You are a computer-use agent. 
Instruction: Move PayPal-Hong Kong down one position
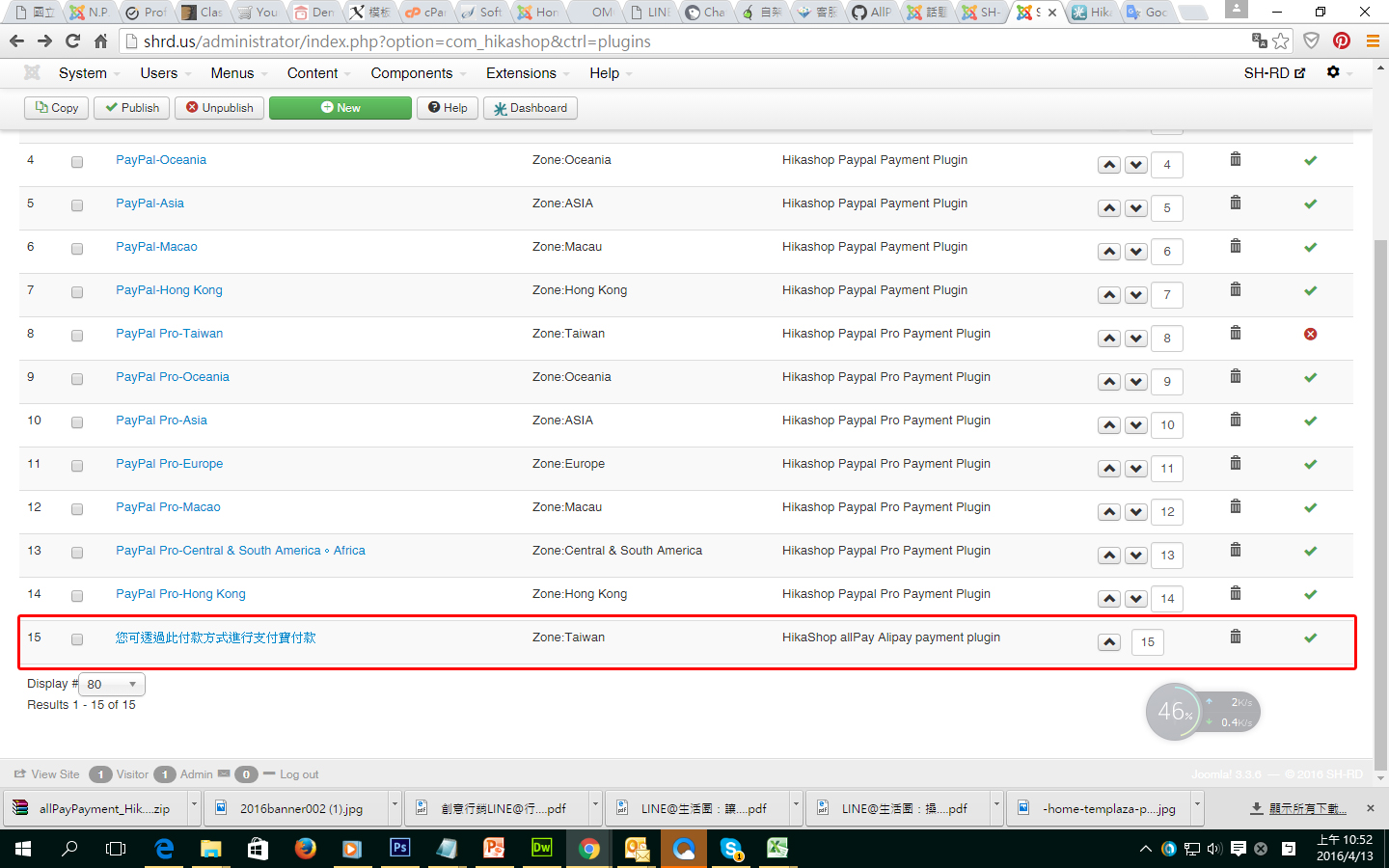pyautogui.click(x=1136, y=295)
